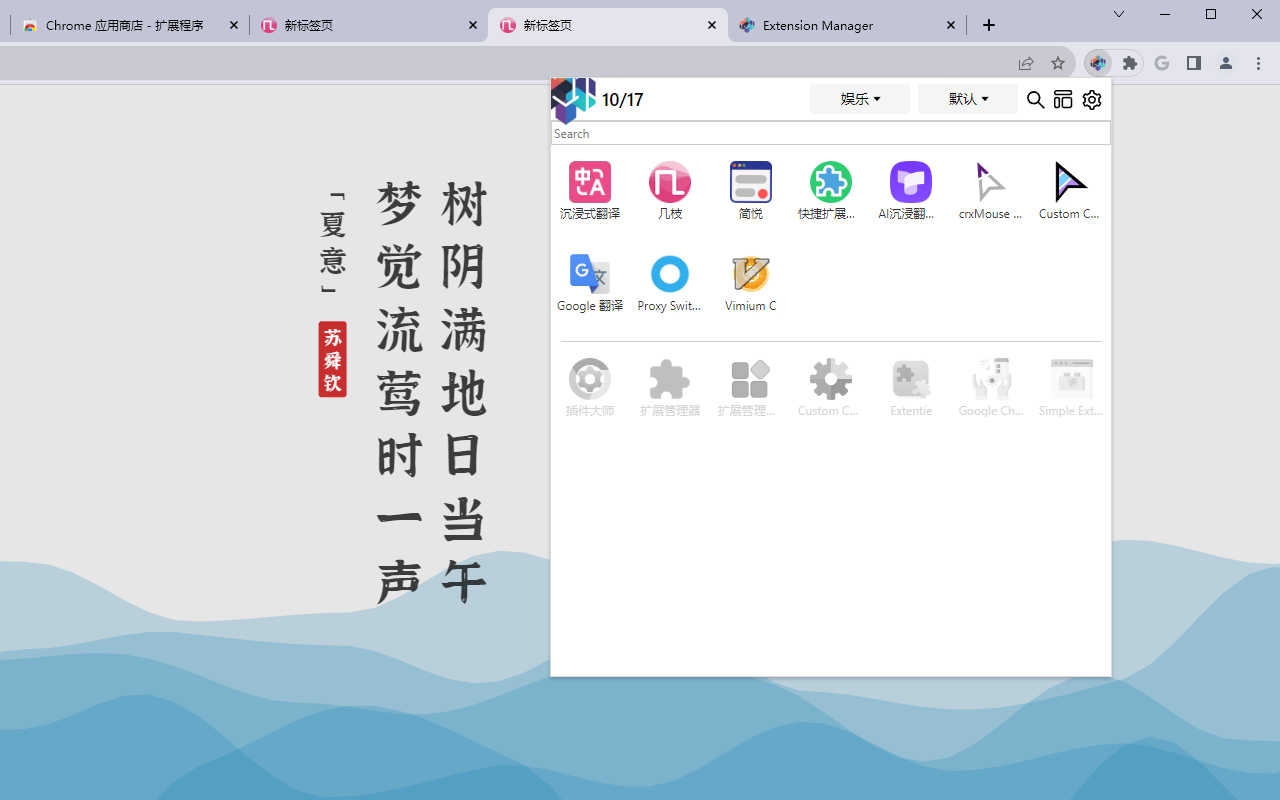Enable the greyed-out Extentie extension
This screenshot has height=800, width=1280.
pyautogui.click(x=910, y=380)
